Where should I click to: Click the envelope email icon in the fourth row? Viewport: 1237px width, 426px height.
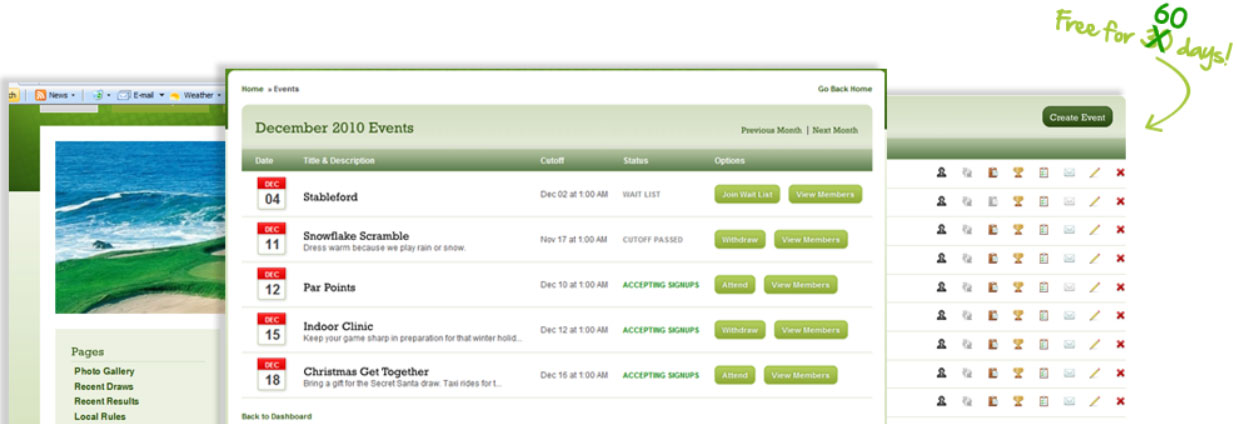point(1069,258)
